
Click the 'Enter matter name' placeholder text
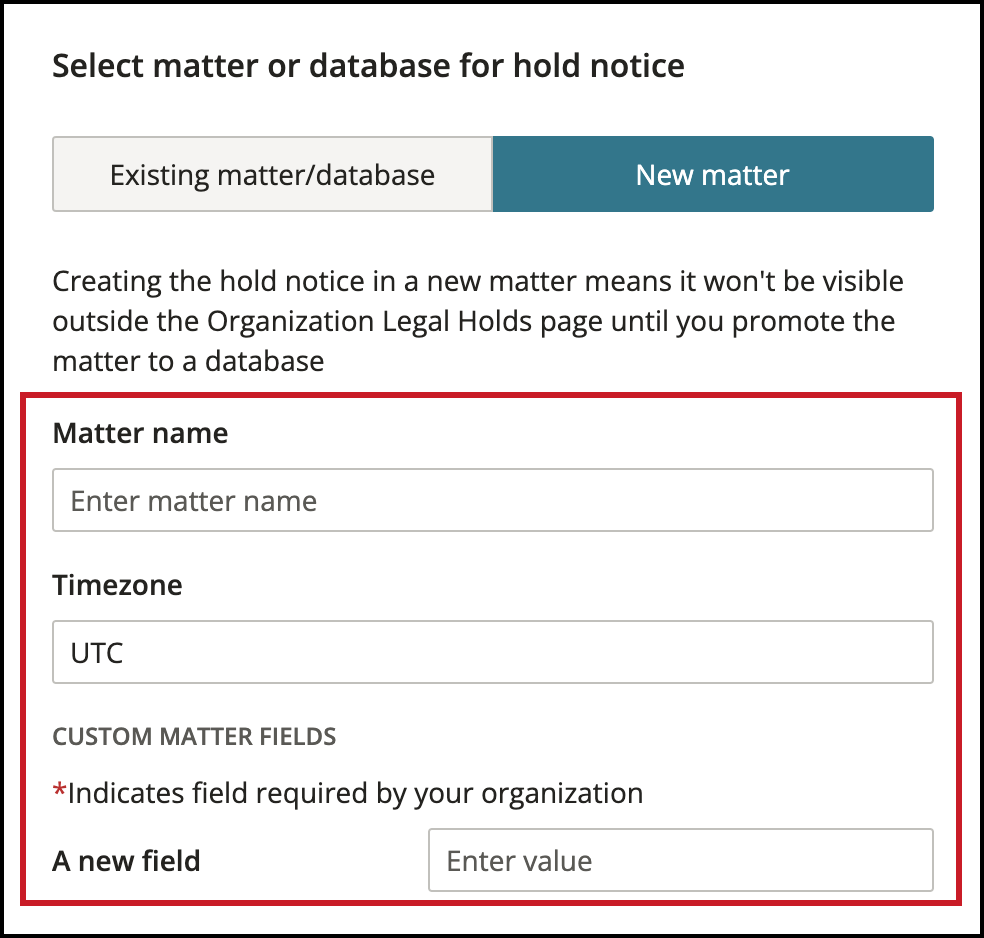pyautogui.click(x=194, y=501)
